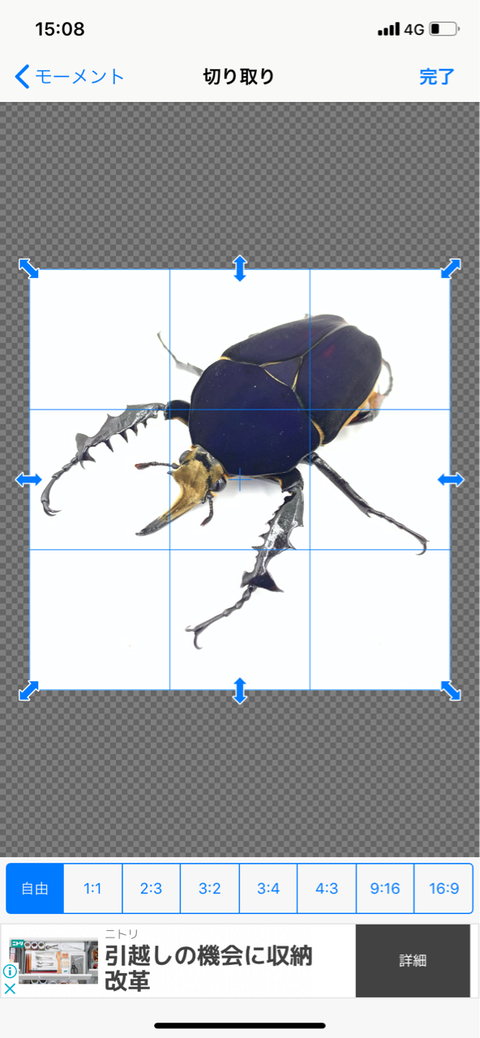The width and height of the screenshot is (480, 1038).
Task: Tap the ad info icon
Action: pyautogui.click(x=9, y=971)
